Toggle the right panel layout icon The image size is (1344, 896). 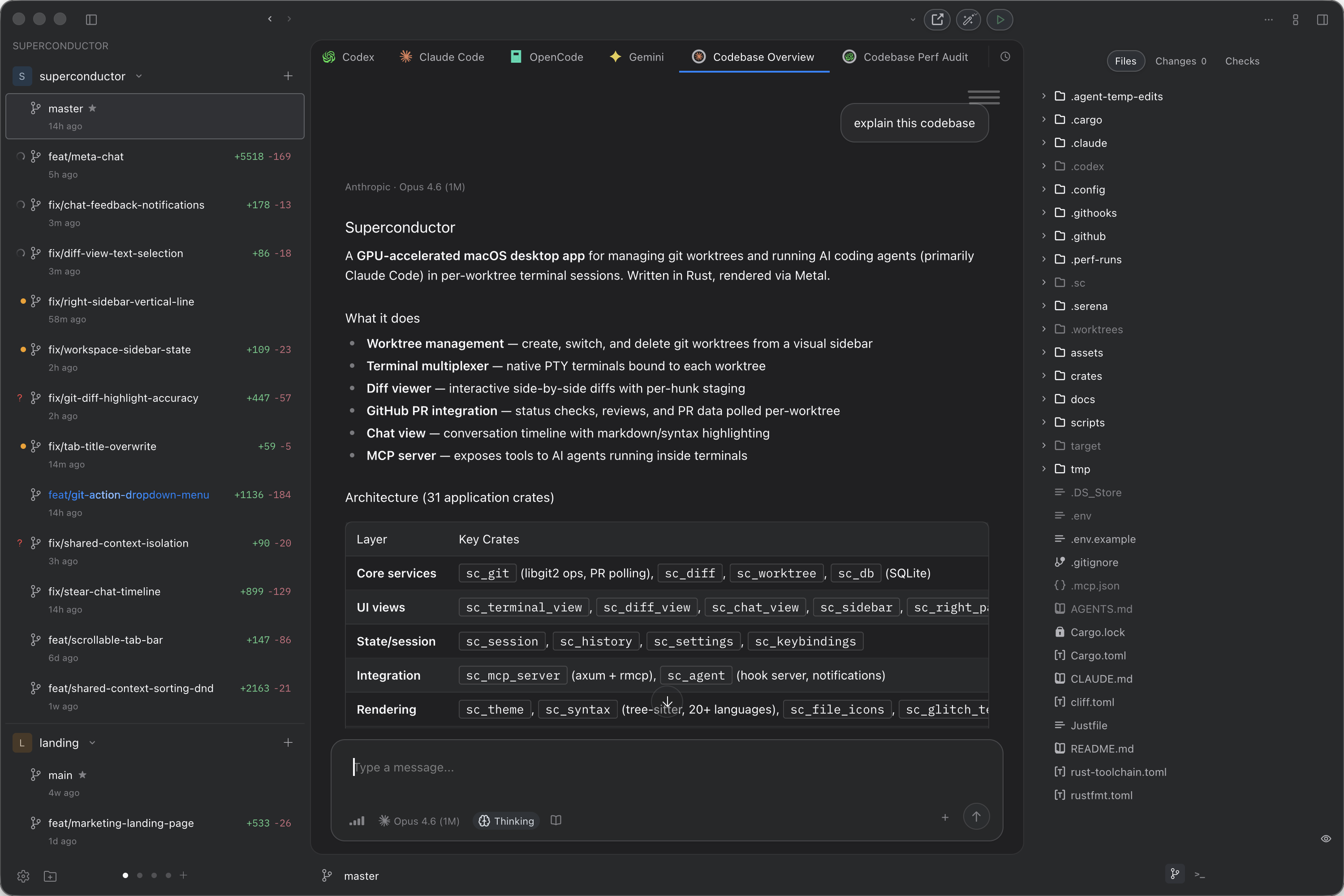pyautogui.click(x=1322, y=19)
